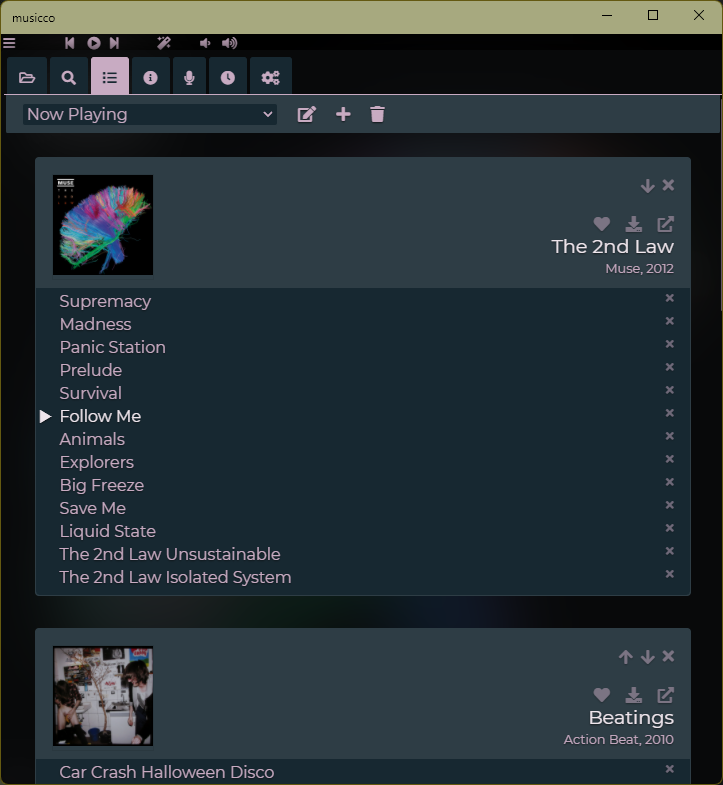The image size is (723, 785).
Task: Edit playlist with the pencil icon
Action: click(306, 115)
